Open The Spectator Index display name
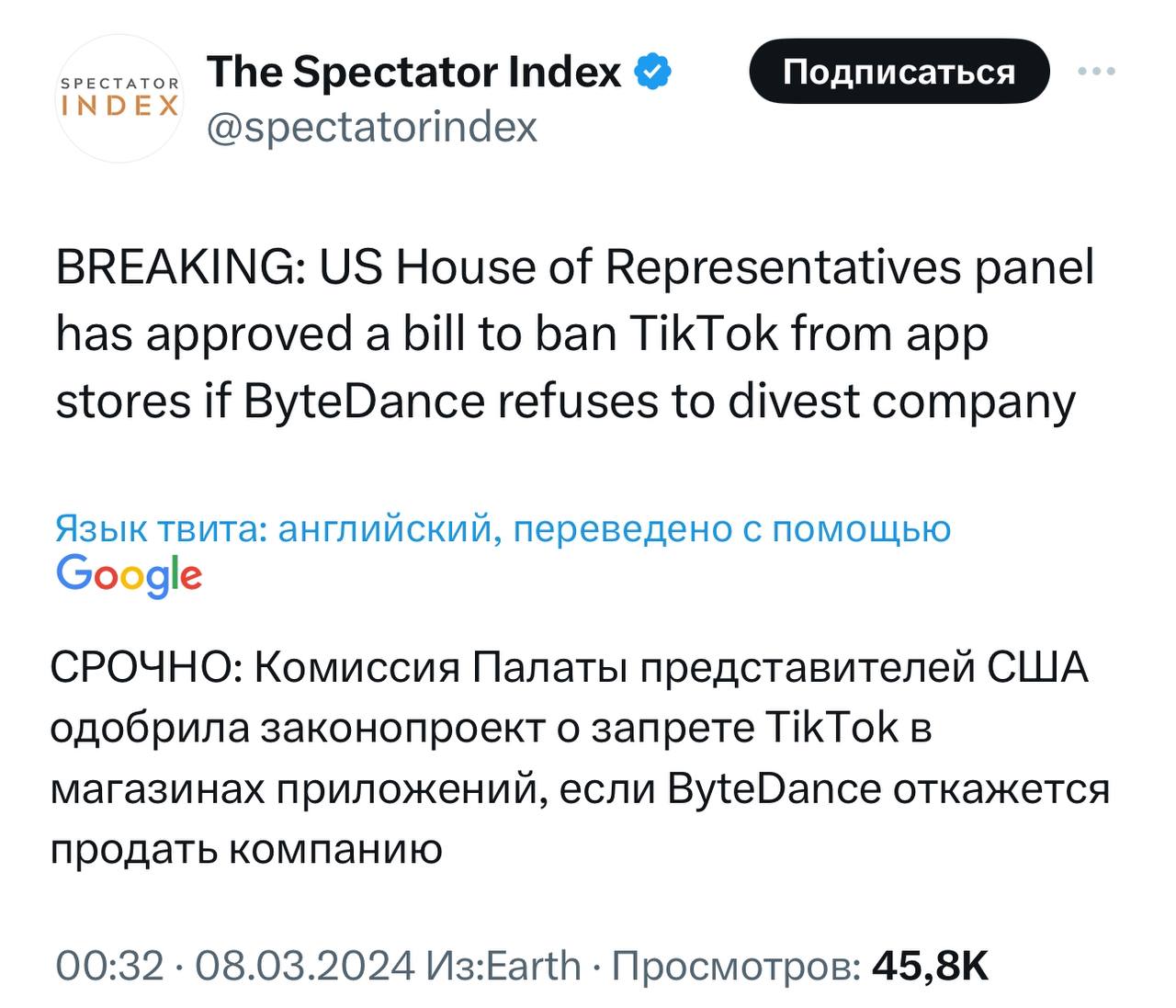The height and width of the screenshot is (1008, 1176). (414, 72)
